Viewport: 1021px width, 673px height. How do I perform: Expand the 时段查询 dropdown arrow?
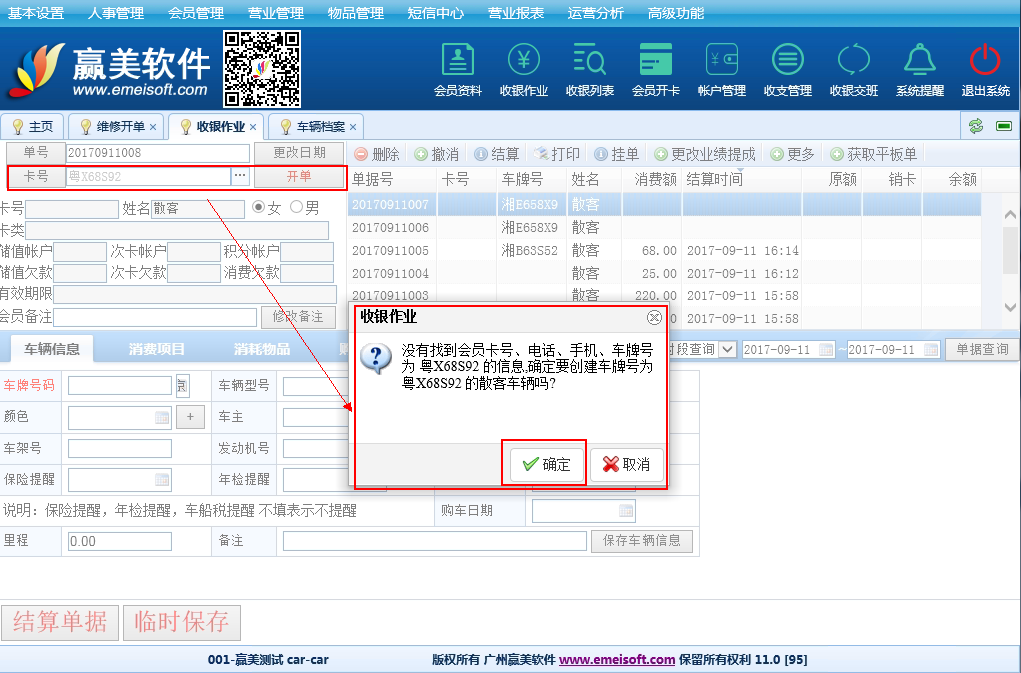(727, 350)
